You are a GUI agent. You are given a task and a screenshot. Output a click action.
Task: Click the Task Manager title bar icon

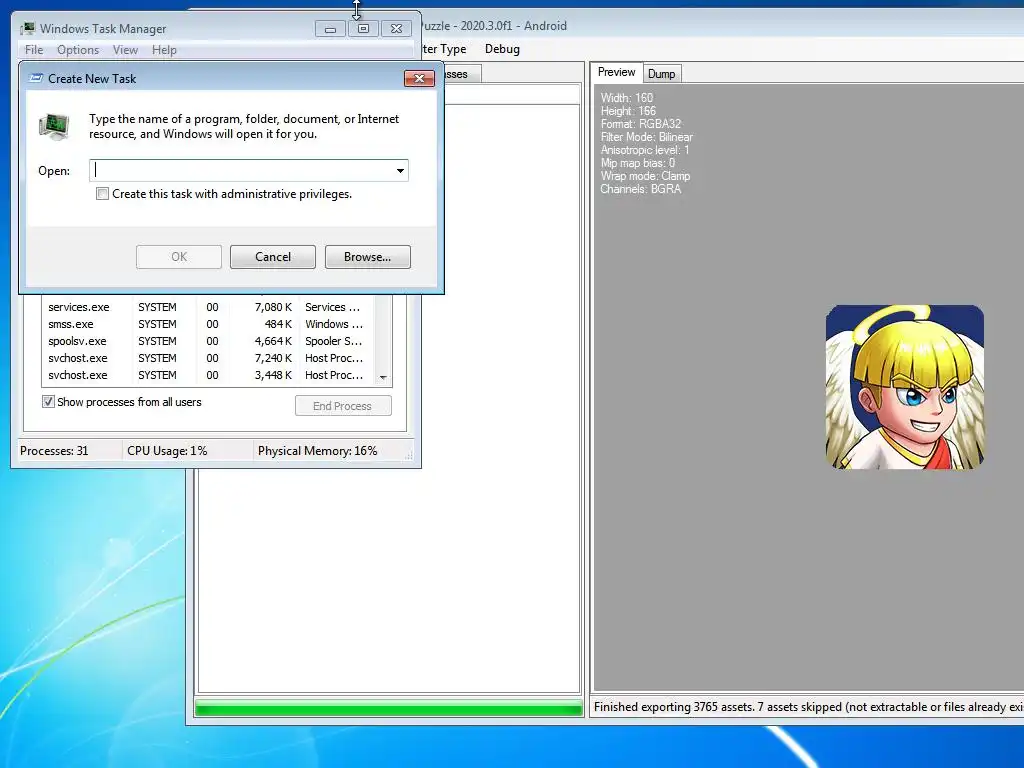[27, 28]
